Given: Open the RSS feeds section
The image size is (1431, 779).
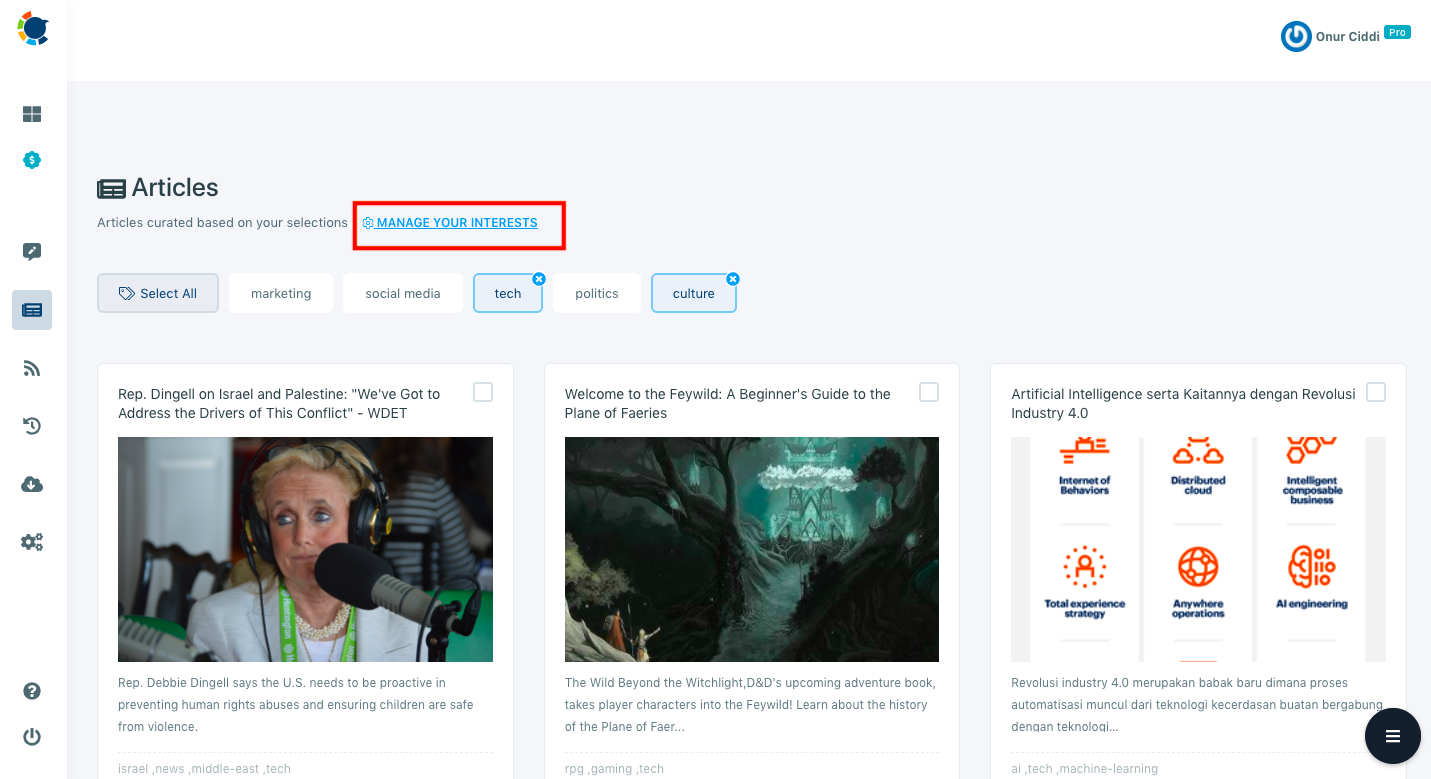Looking at the screenshot, I should [31, 368].
